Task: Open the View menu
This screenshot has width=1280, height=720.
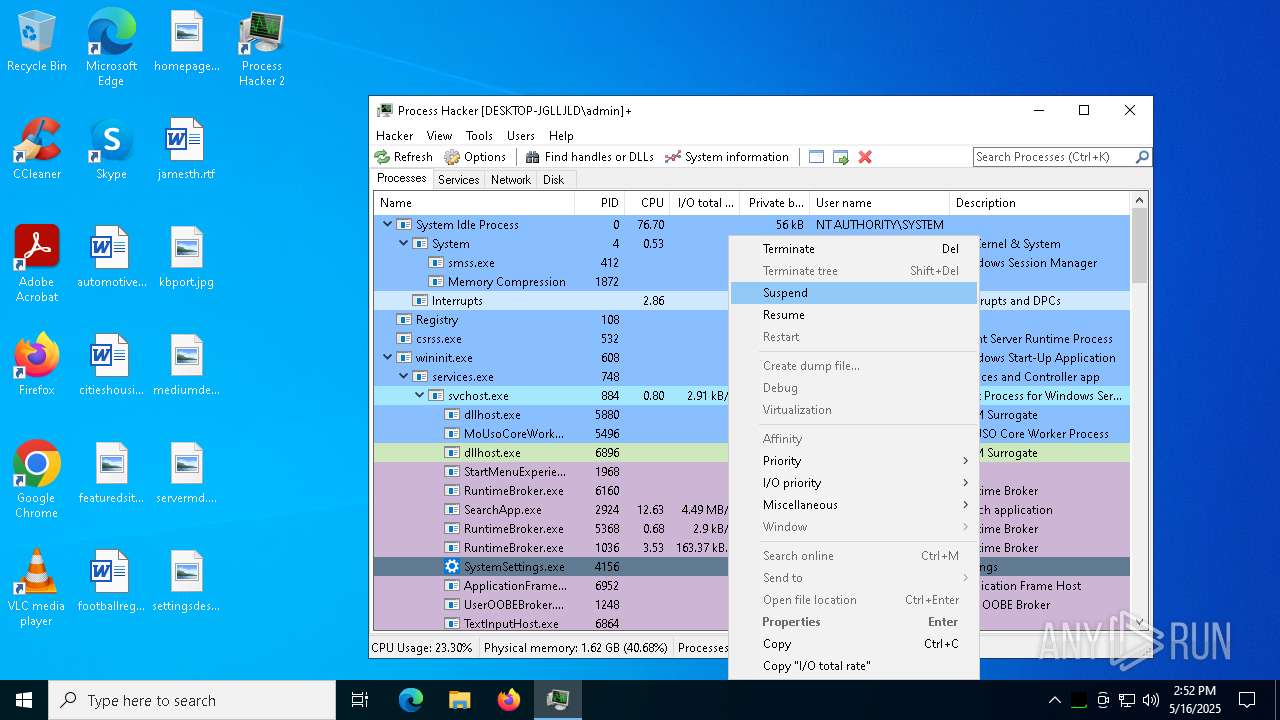Action: (440, 136)
